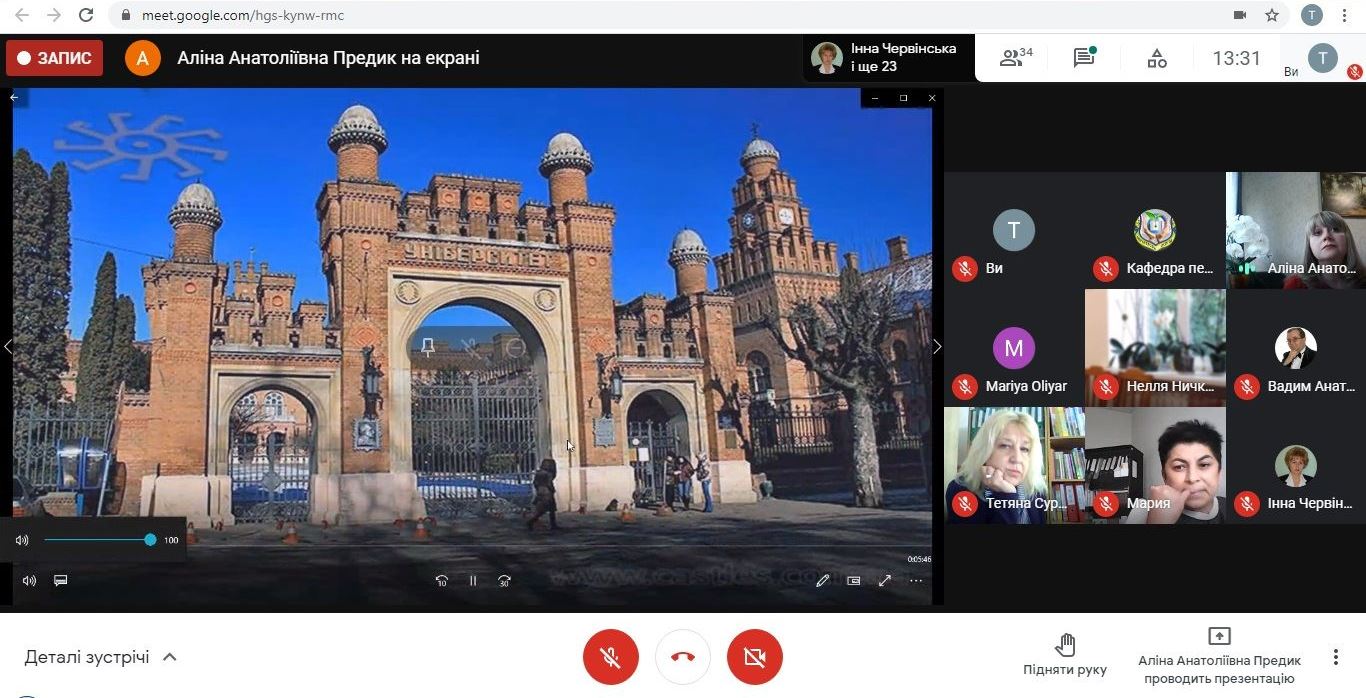Bookmark this page with the star icon

[x=1272, y=15]
